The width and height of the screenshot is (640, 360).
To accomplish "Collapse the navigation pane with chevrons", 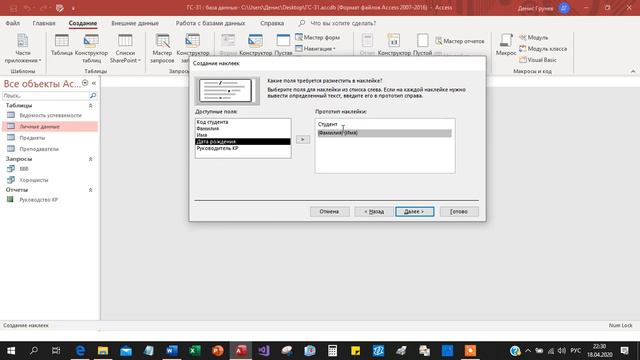I will point(94,83).
